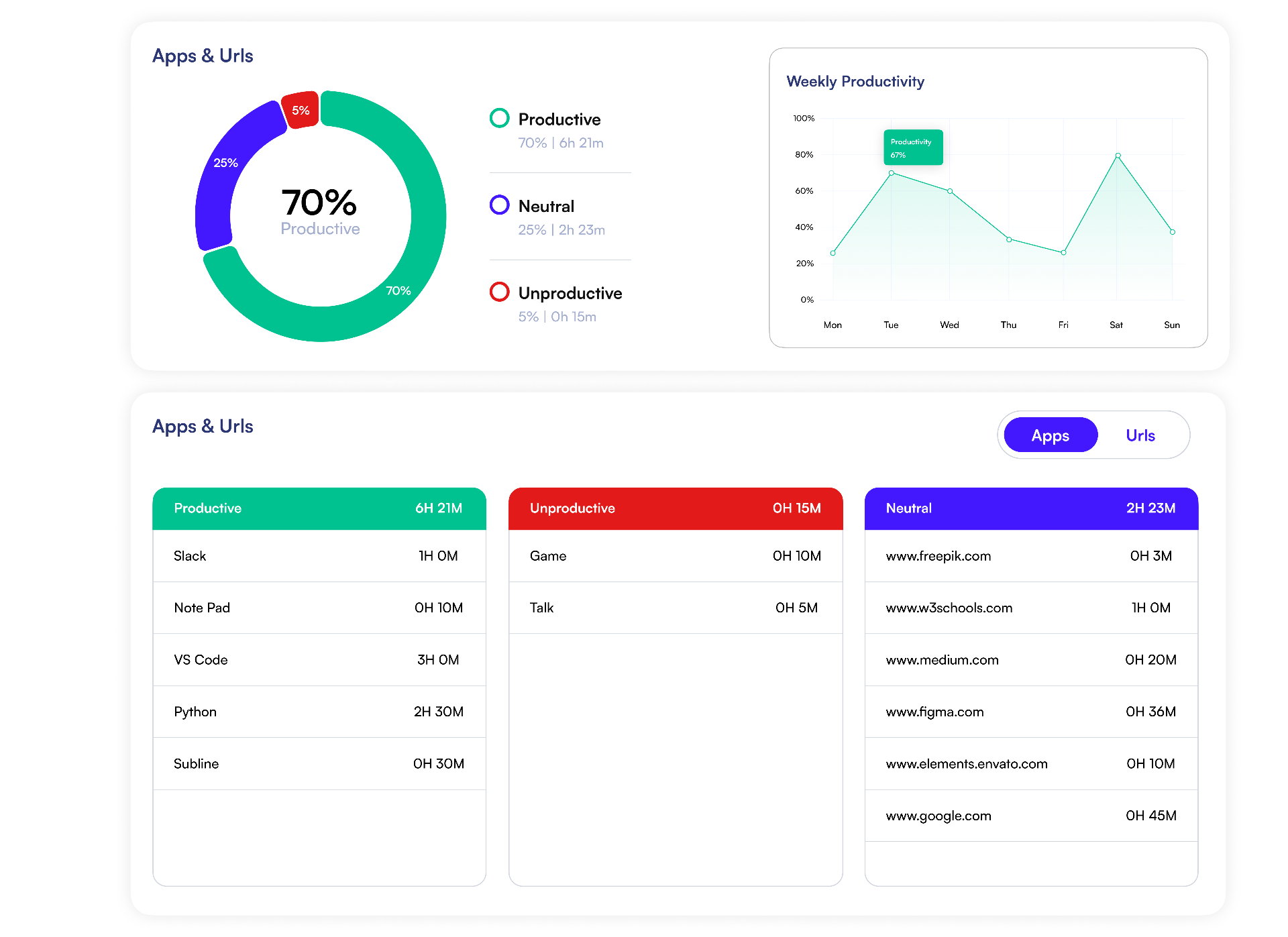Open www.medium.com entry
The height and width of the screenshot is (937, 1288).
[x=1031, y=660]
